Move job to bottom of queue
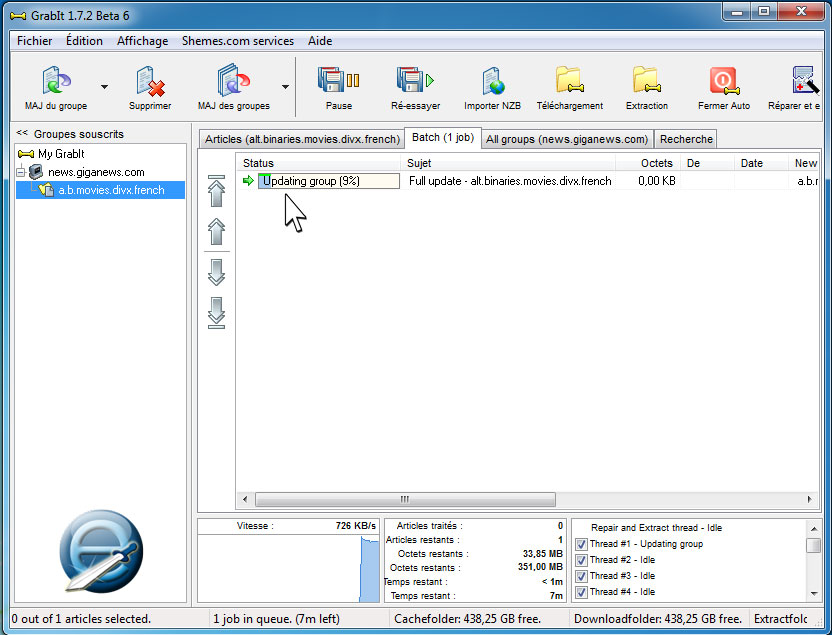This screenshot has width=832, height=635. click(216, 313)
